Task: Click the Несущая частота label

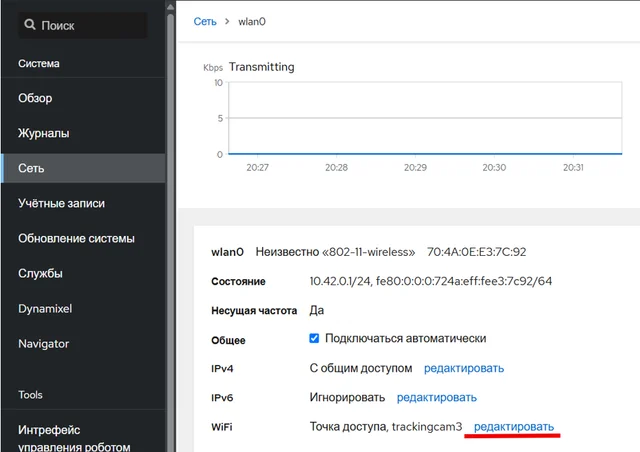Action: (254, 311)
